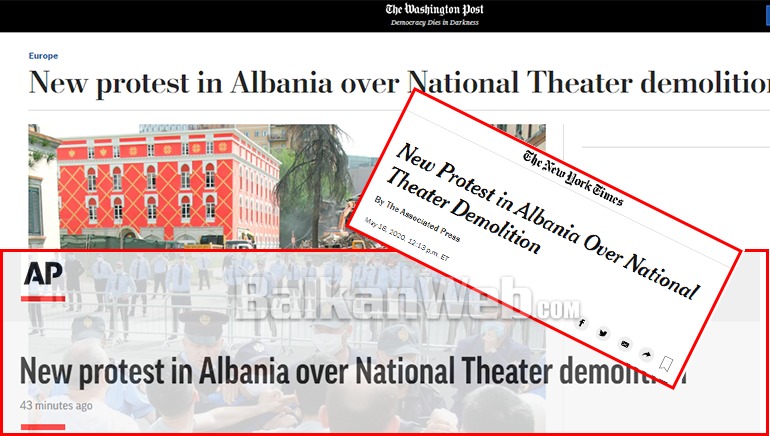Screen dimensions: 770x436
Task: Click 'Democracy Dies in Darkness' tagline
Action: (435, 23)
